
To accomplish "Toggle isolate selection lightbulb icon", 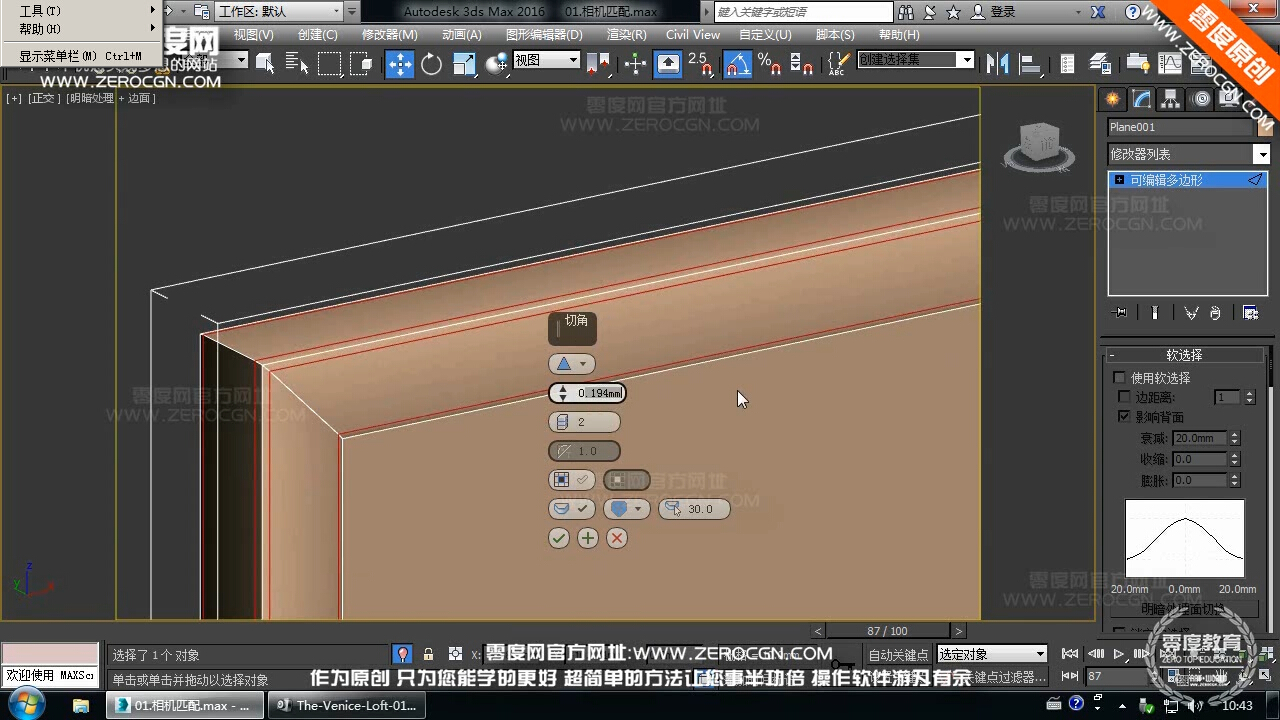I will (x=402, y=654).
